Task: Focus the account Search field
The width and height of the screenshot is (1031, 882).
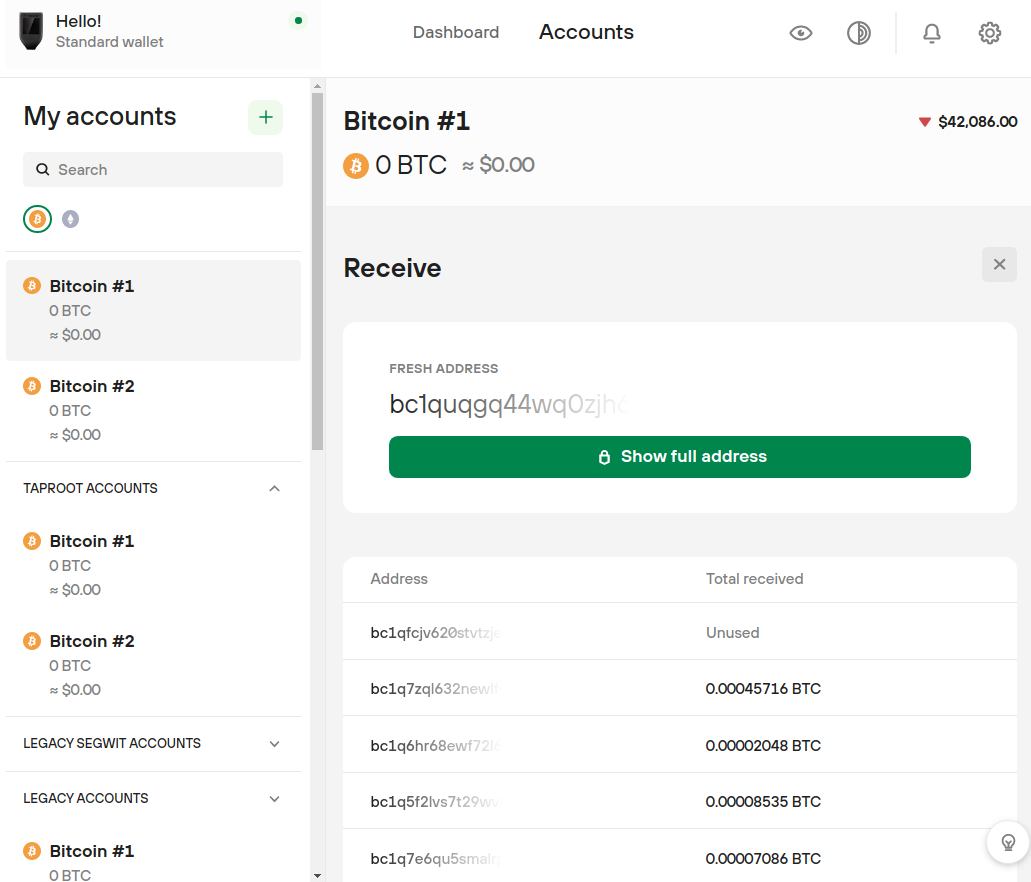Action: (x=153, y=170)
